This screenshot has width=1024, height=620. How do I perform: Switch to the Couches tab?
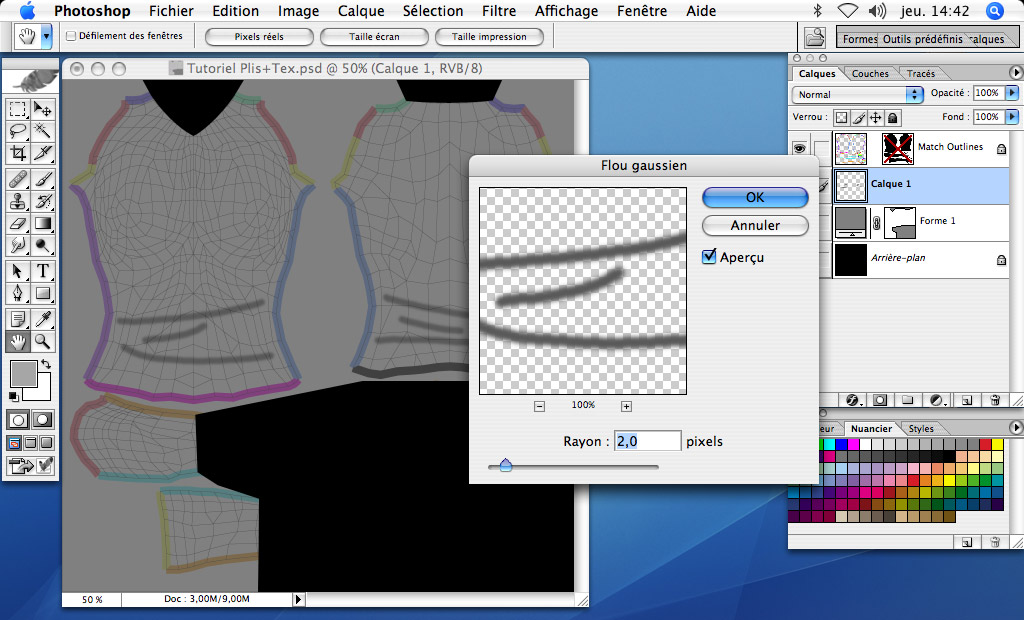click(870, 74)
